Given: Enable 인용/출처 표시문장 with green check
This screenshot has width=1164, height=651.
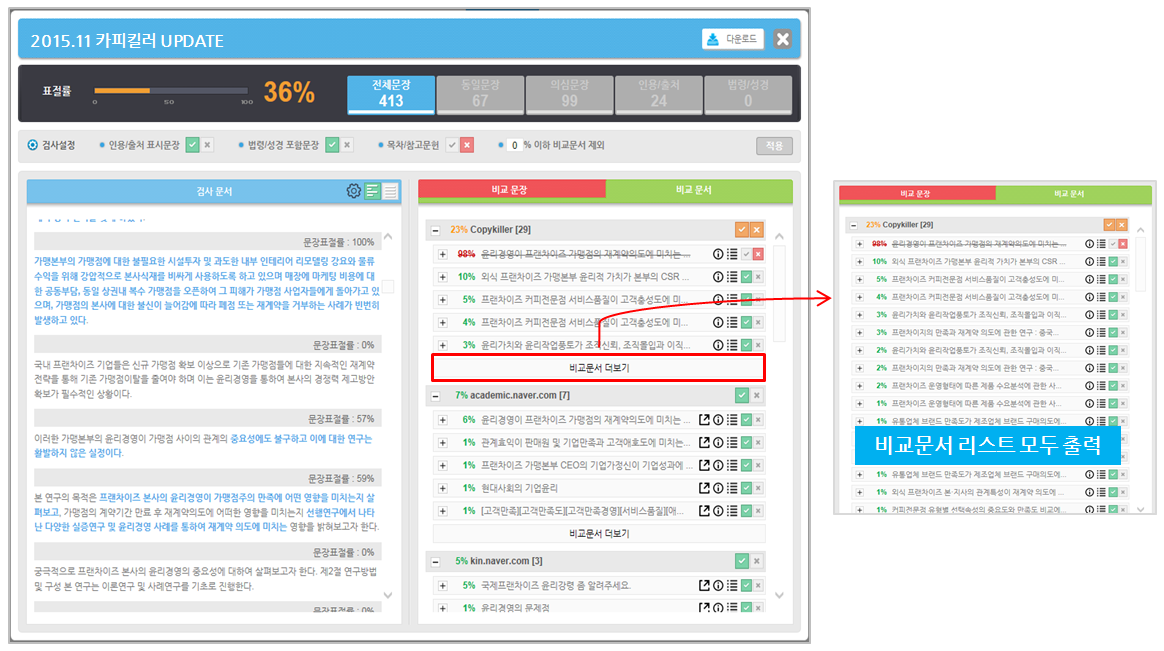Looking at the screenshot, I should (x=193, y=145).
